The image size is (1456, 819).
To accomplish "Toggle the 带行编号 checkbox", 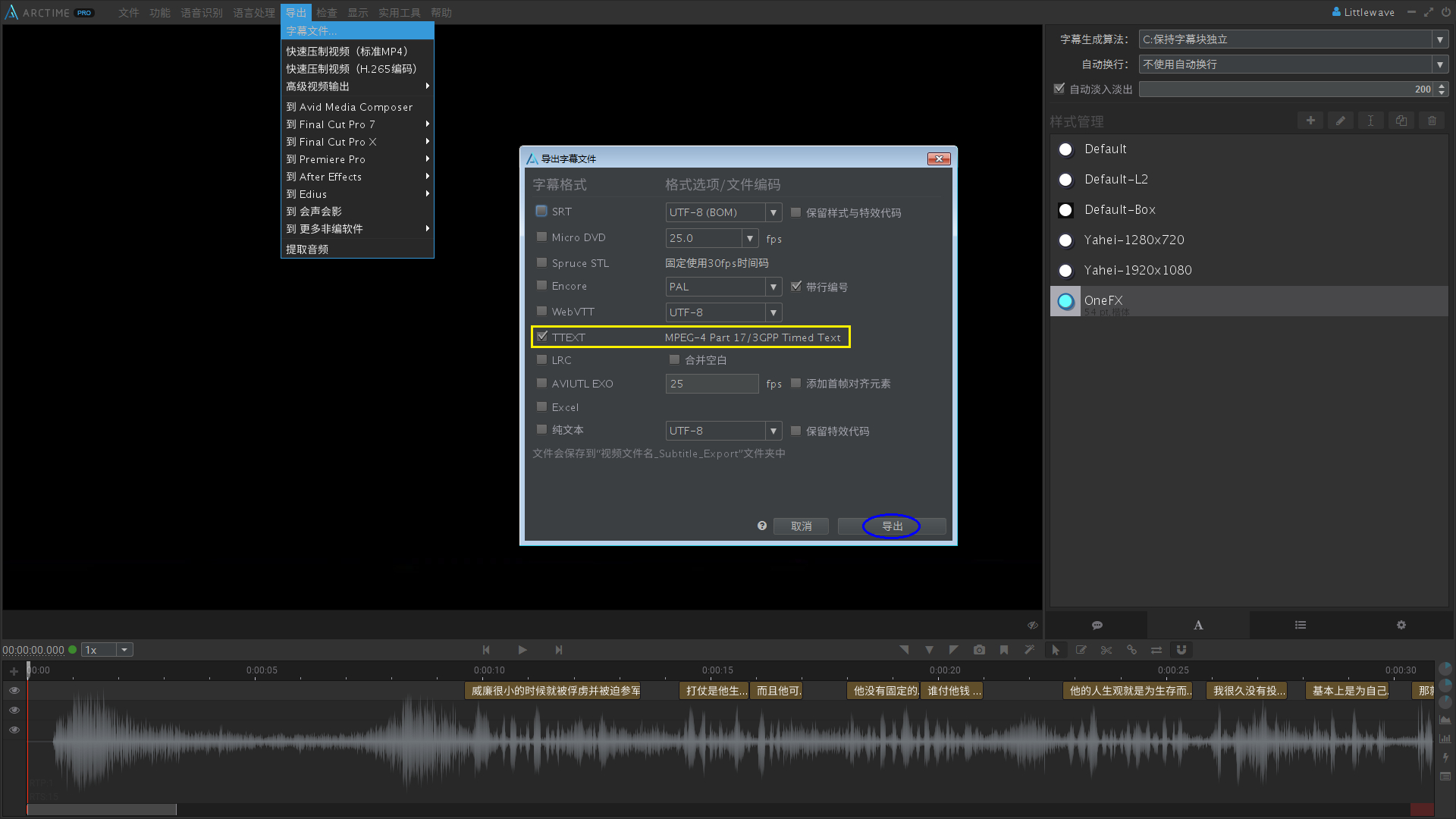I will (795, 287).
